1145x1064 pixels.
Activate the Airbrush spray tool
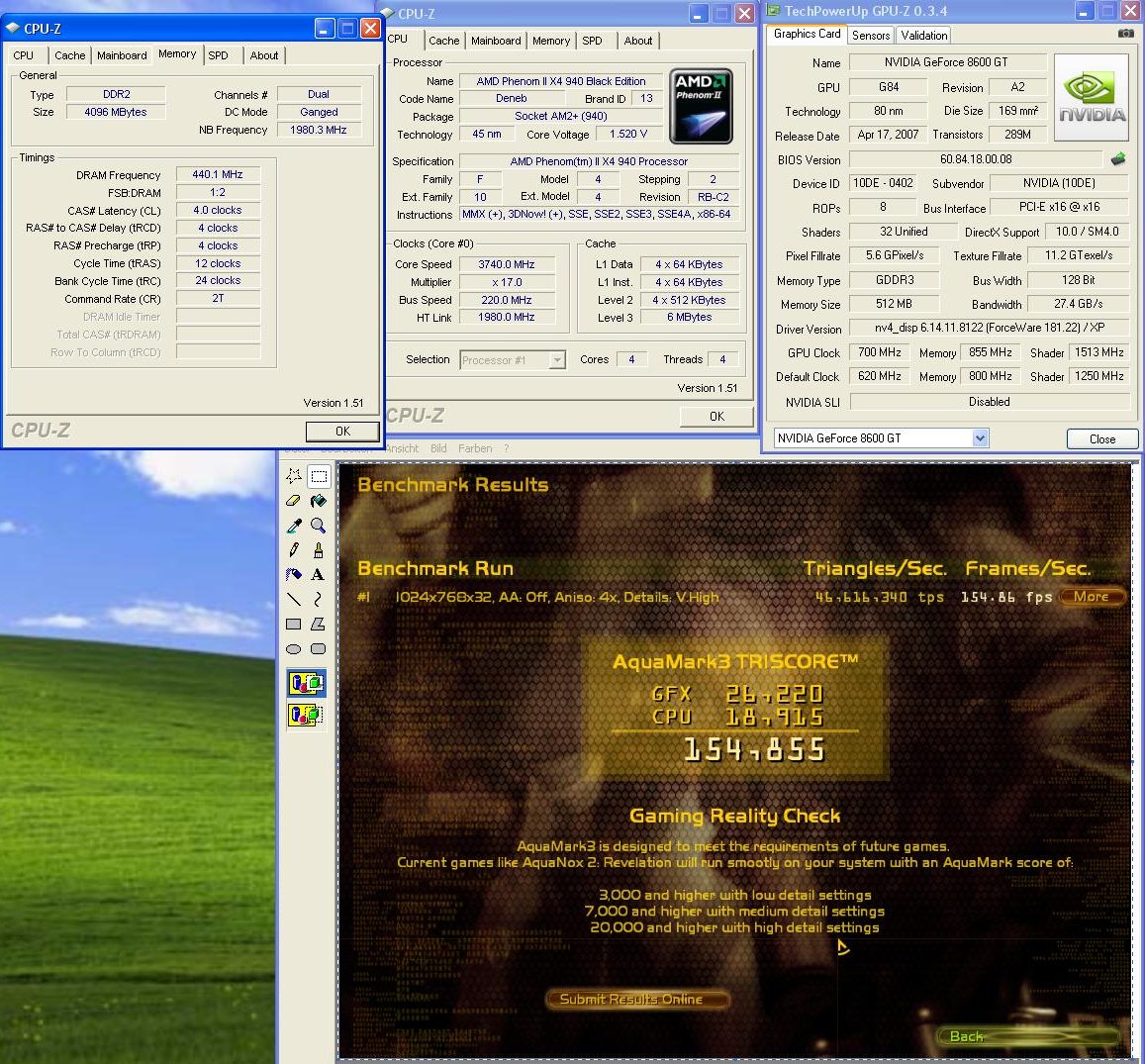click(x=294, y=575)
